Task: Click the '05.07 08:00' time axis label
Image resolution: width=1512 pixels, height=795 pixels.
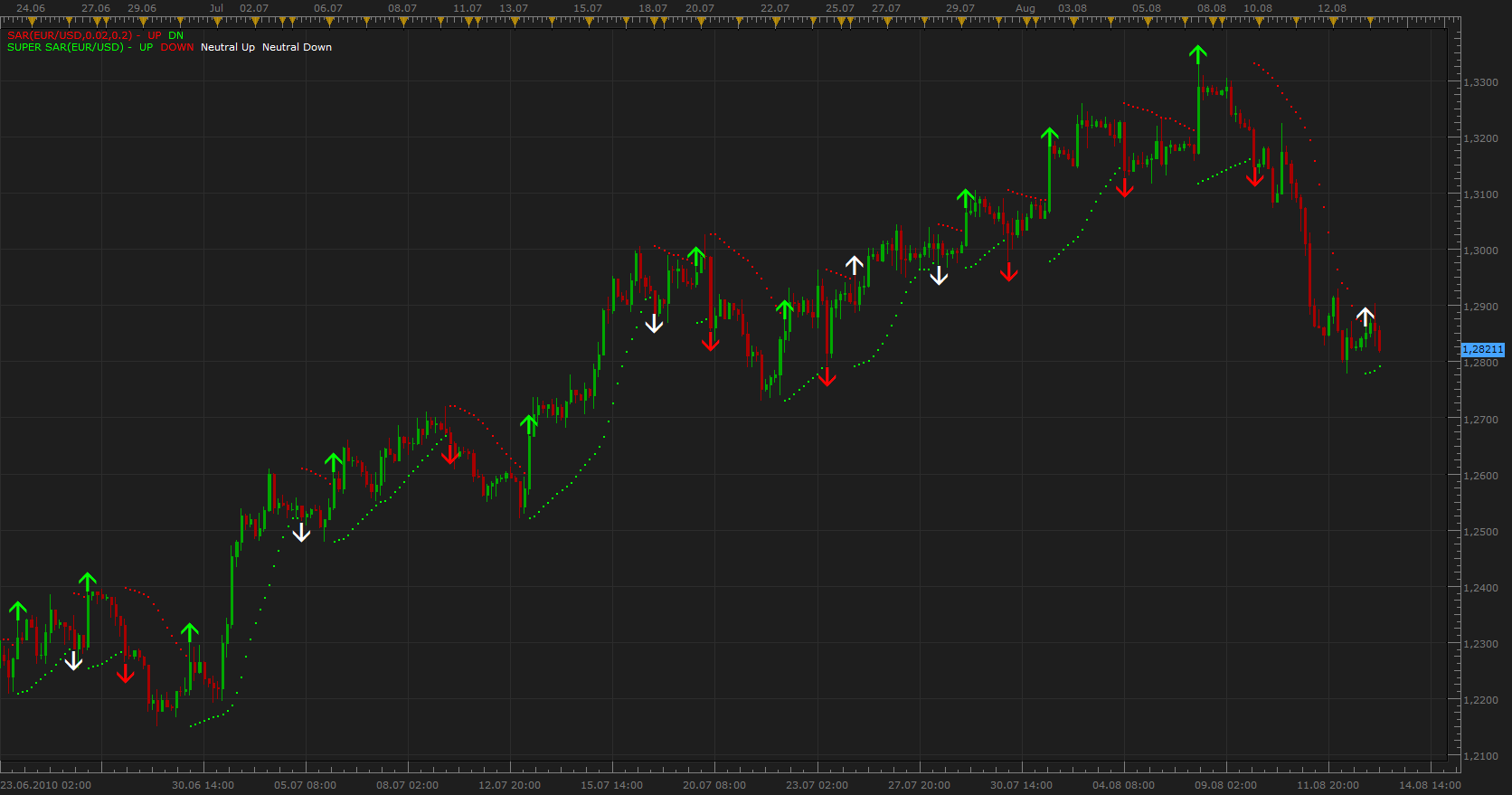Action: click(306, 785)
